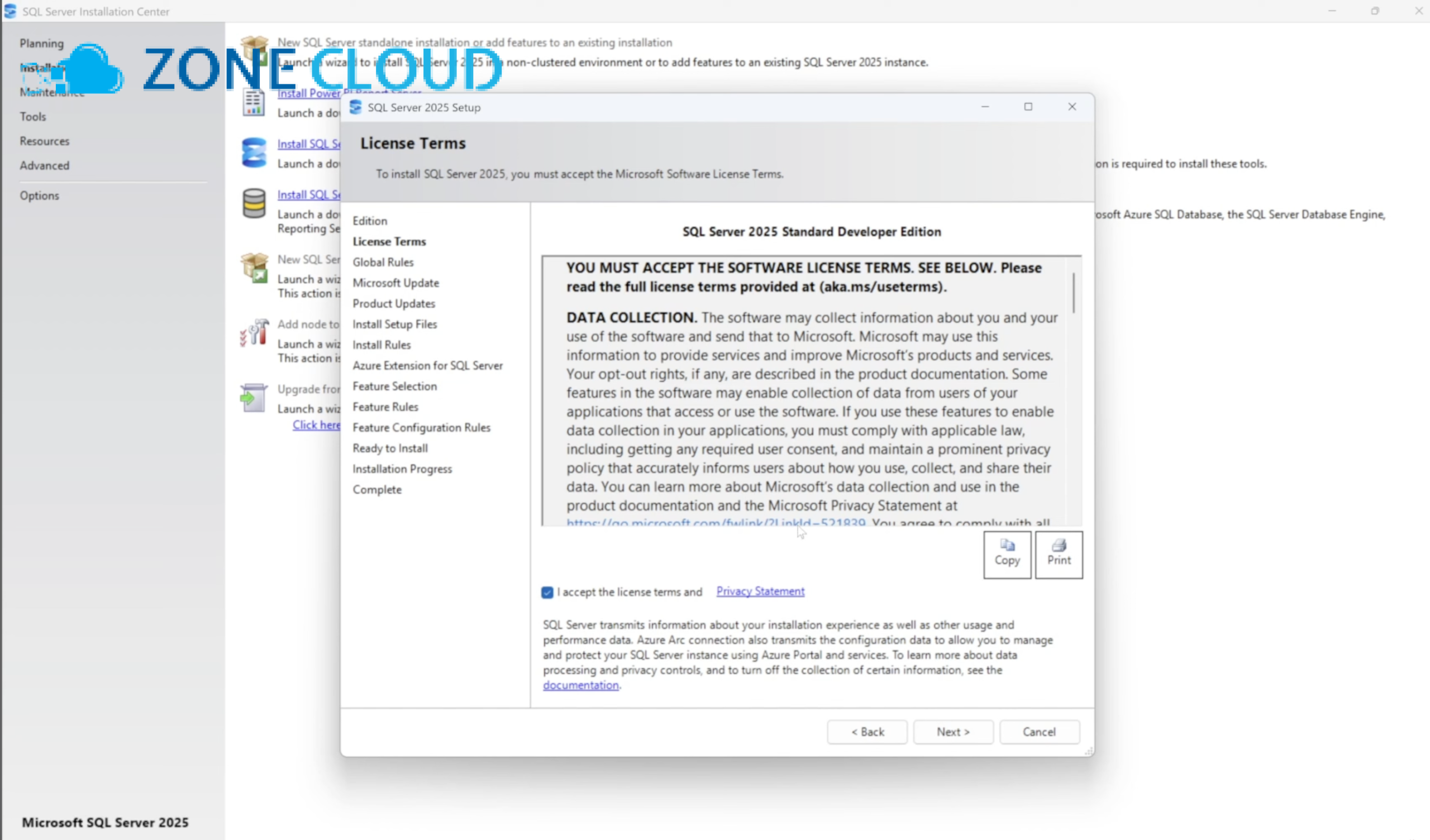This screenshot has height=840, width=1430.
Task: Click the failover cluster box icon
Action: click(254, 268)
